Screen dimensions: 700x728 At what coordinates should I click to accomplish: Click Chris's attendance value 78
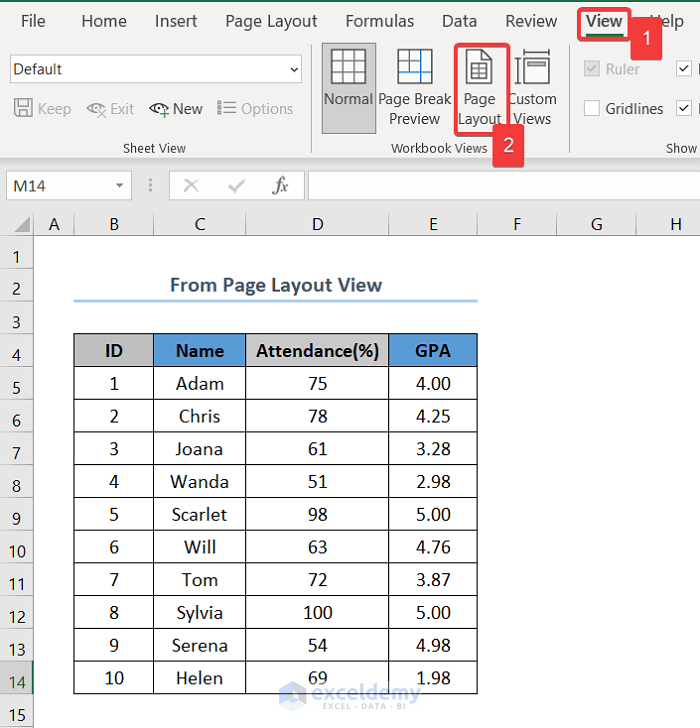coord(317,416)
